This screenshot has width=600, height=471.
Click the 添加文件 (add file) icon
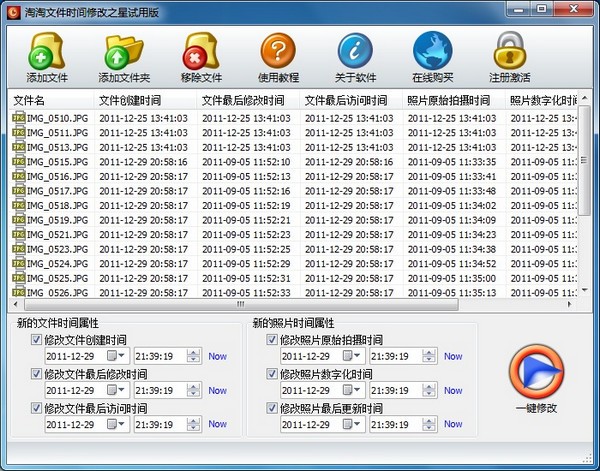[x=46, y=51]
